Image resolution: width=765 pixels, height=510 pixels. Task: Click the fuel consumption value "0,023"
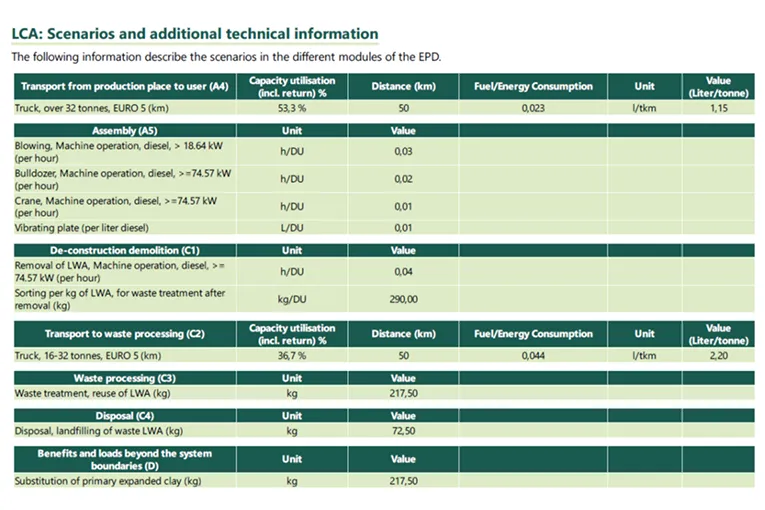[x=533, y=108]
